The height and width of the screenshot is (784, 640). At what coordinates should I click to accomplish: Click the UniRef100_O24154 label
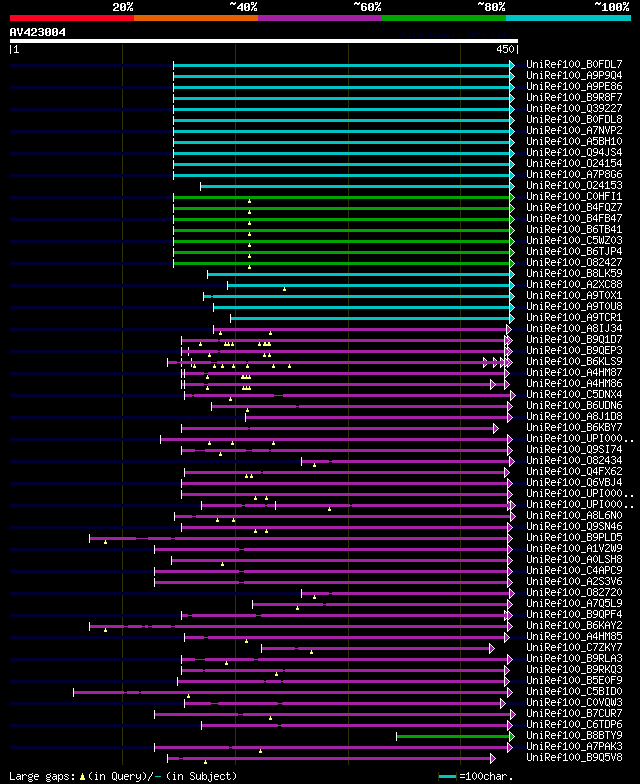[x=574, y=164]
